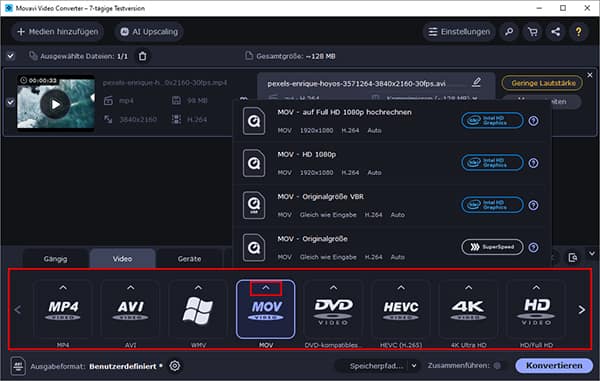Screen dimensions: 600x381
Task: Expand the MOV presets chevron
Action: 266,288
